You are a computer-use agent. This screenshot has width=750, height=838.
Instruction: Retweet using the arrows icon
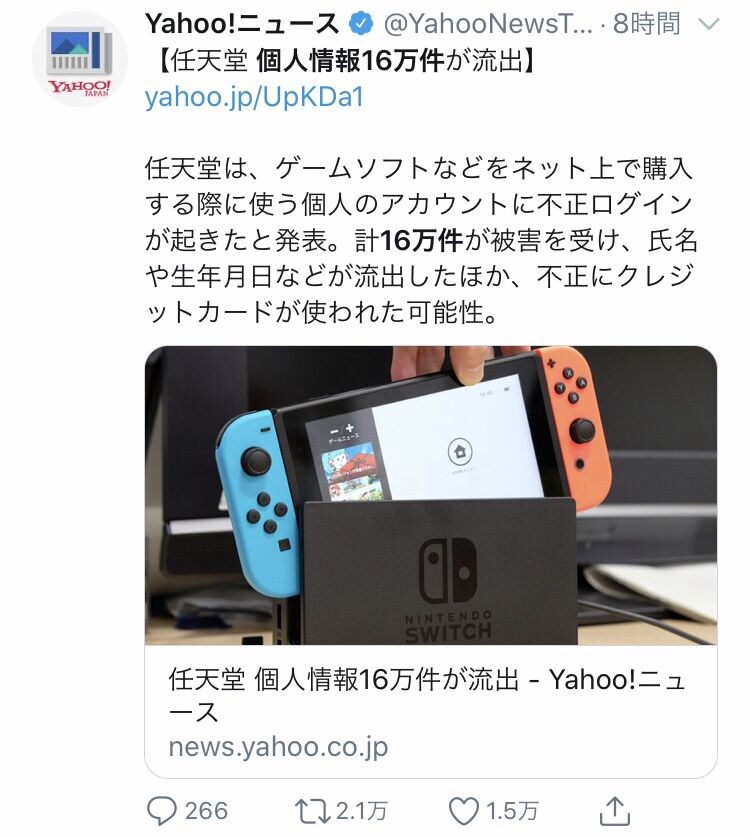313,811
